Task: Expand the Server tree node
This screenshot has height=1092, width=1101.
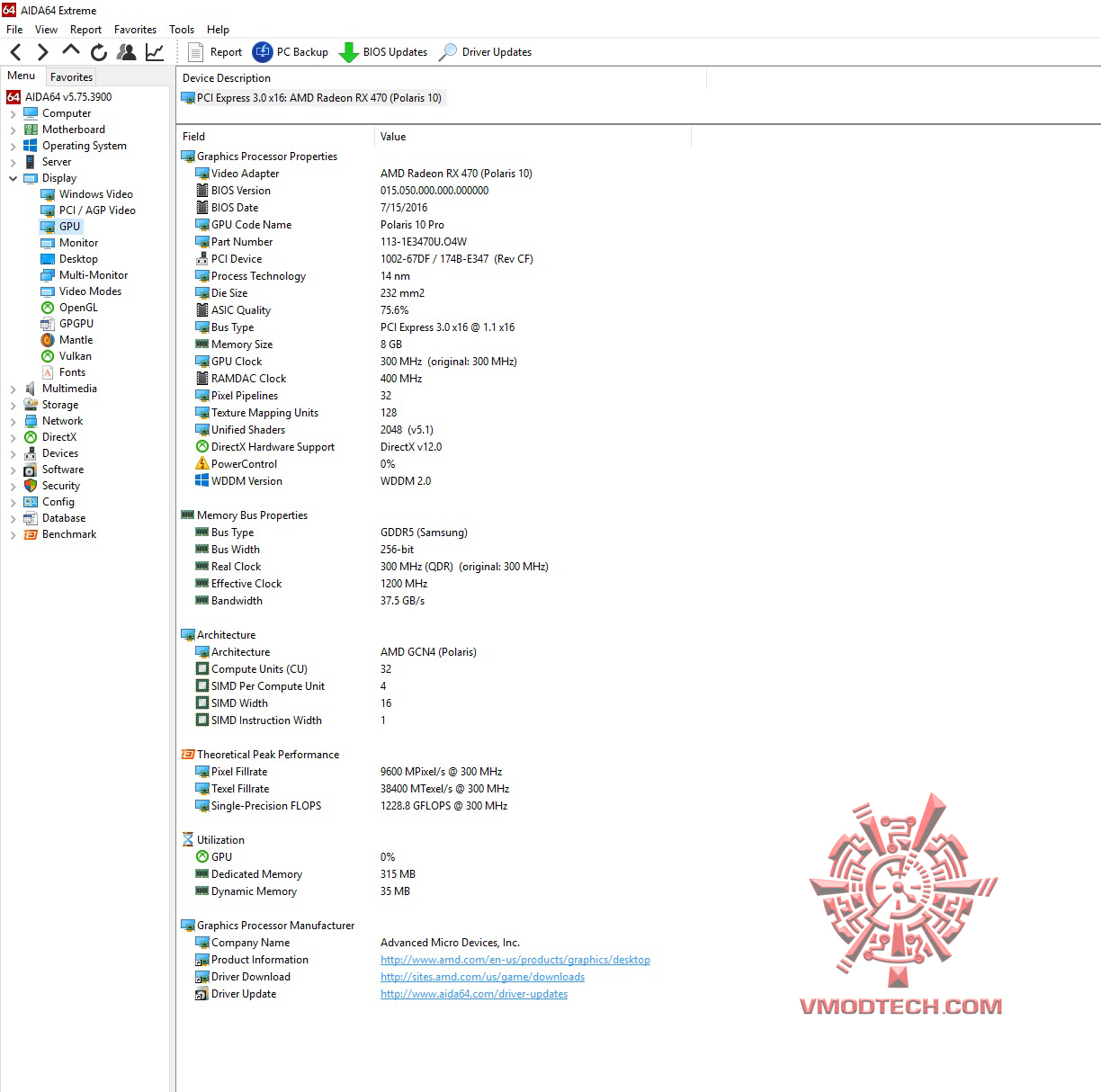Action: click(13, 163)
